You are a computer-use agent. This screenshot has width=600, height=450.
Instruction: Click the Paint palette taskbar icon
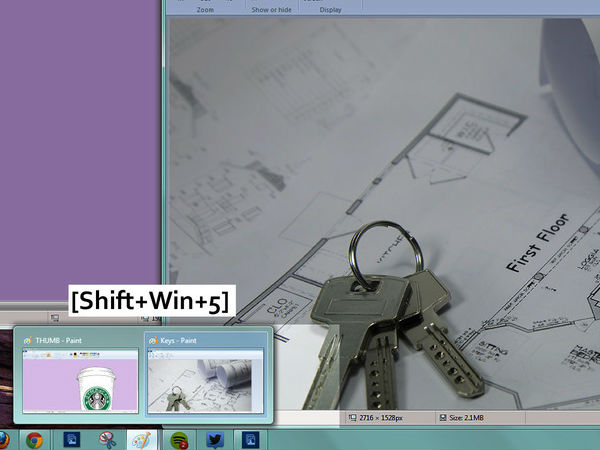[141, 439]
